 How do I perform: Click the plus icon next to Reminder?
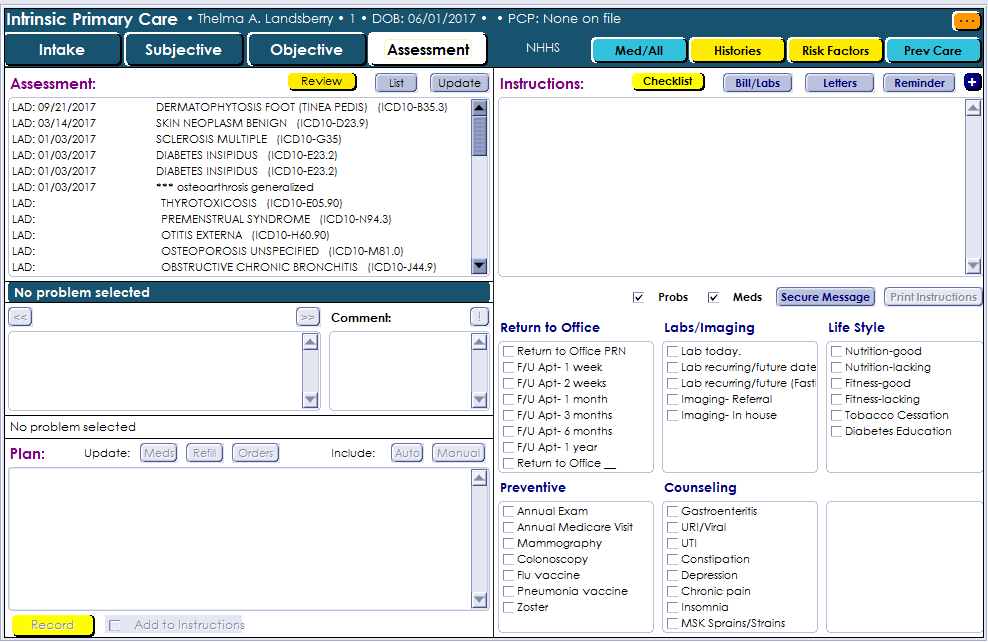pyautogui.click(x=973, y=83)
